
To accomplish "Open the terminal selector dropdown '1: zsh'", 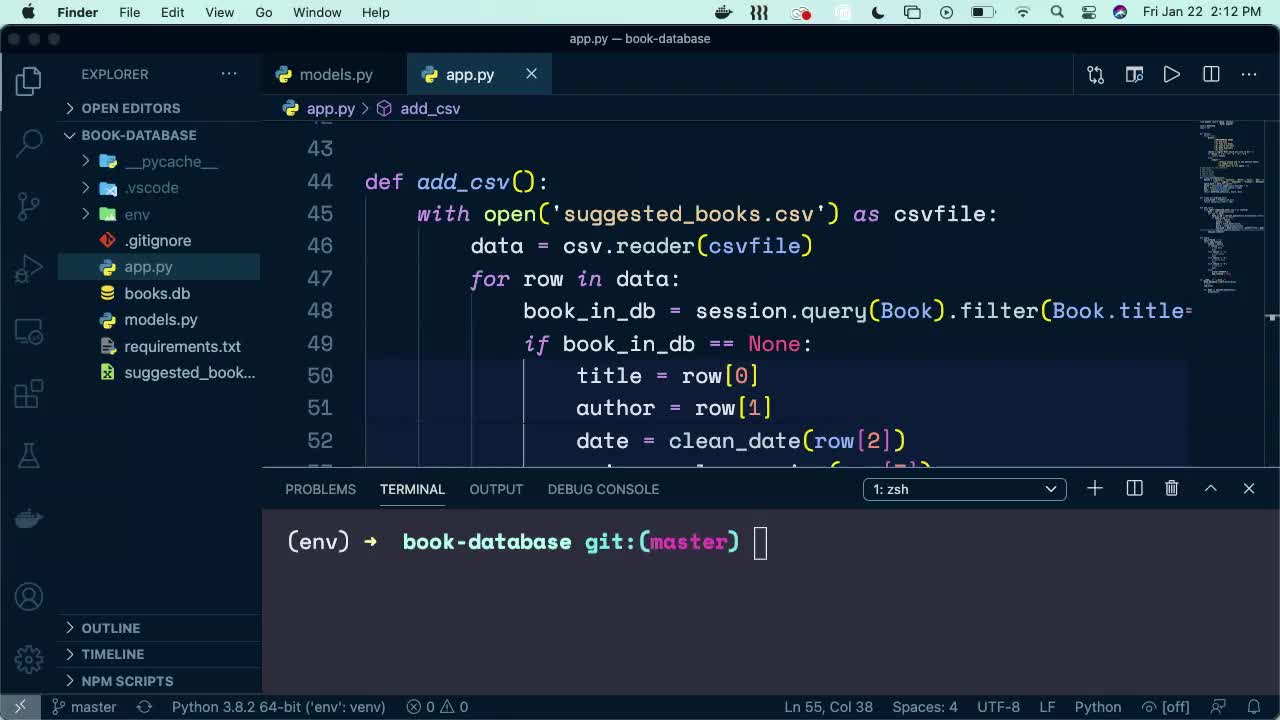I will coord(964,489).
